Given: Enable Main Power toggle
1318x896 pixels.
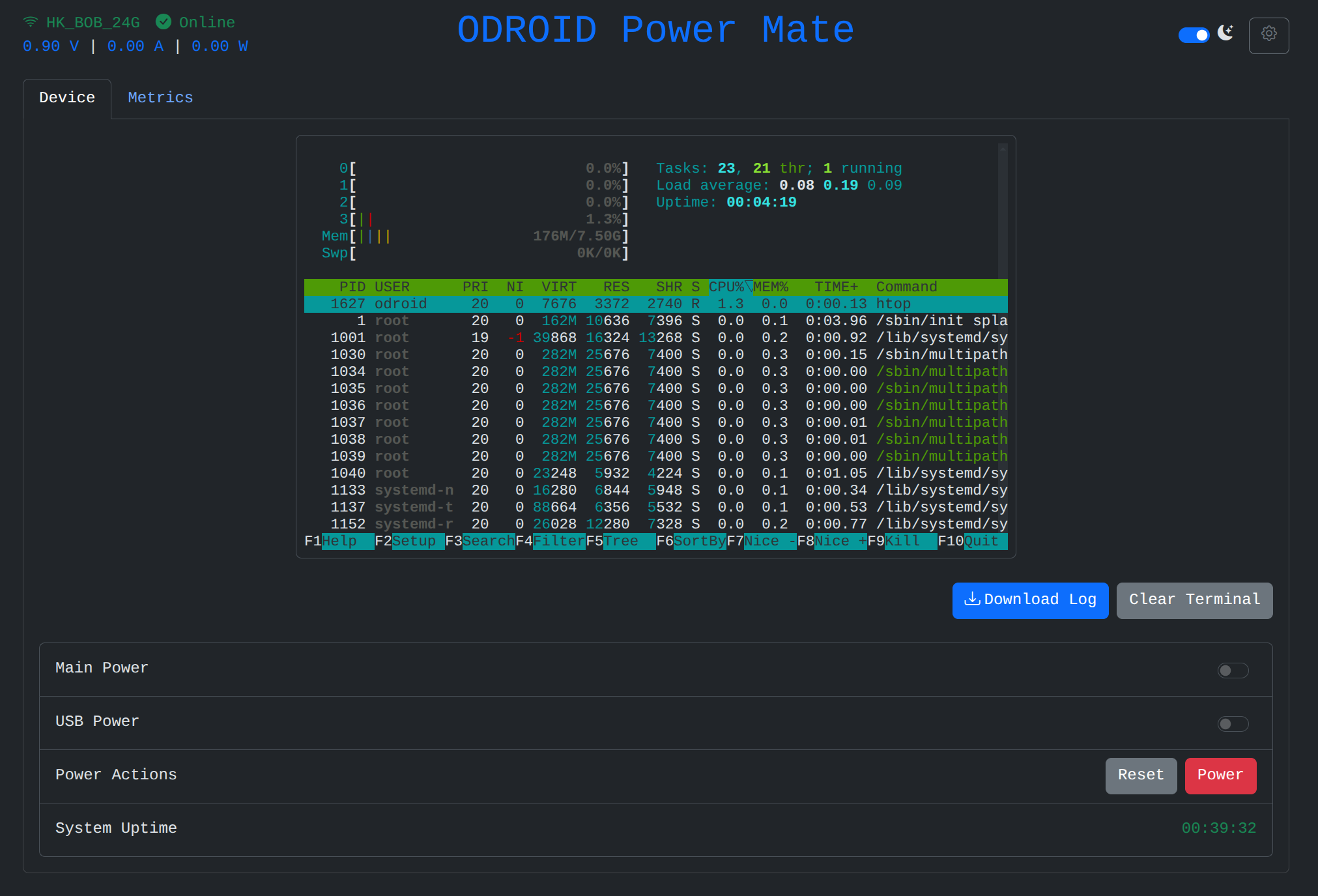Looking at the screenshot, I should click(1233, 670).
